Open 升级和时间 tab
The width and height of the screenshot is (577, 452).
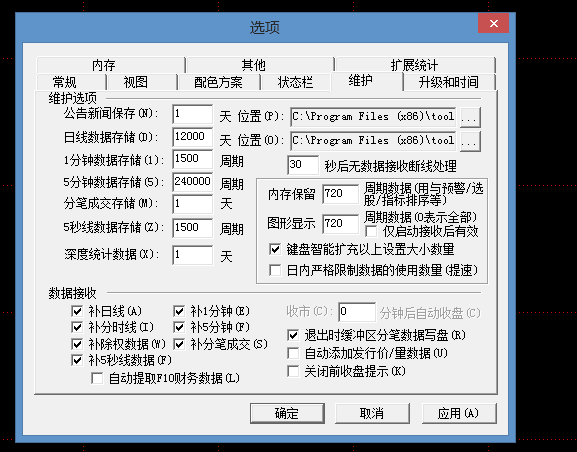click(449, 82)
